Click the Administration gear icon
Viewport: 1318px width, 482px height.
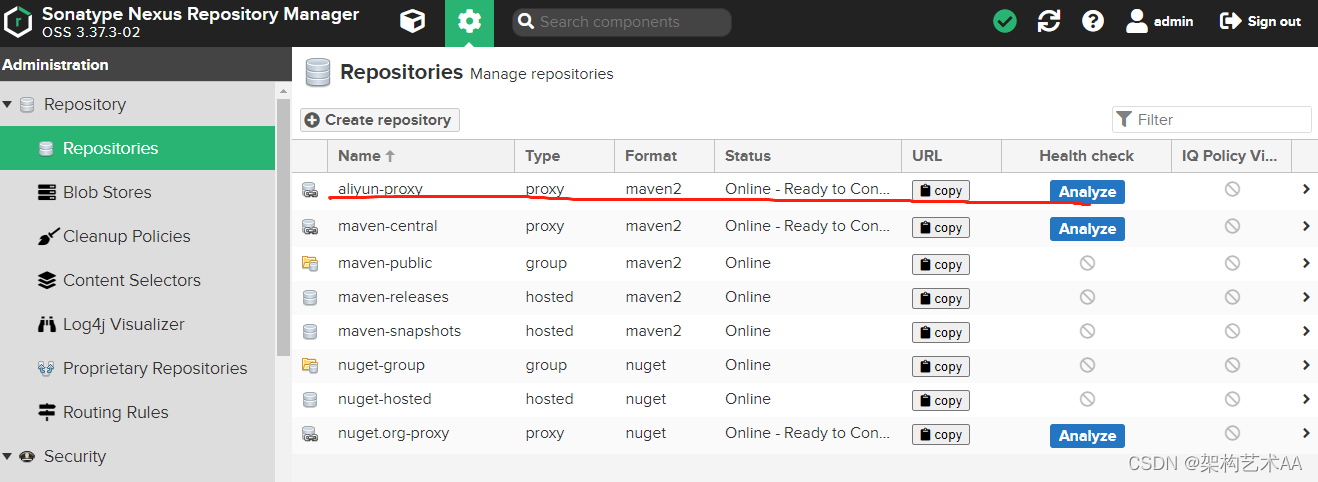[x=469, y=22]
